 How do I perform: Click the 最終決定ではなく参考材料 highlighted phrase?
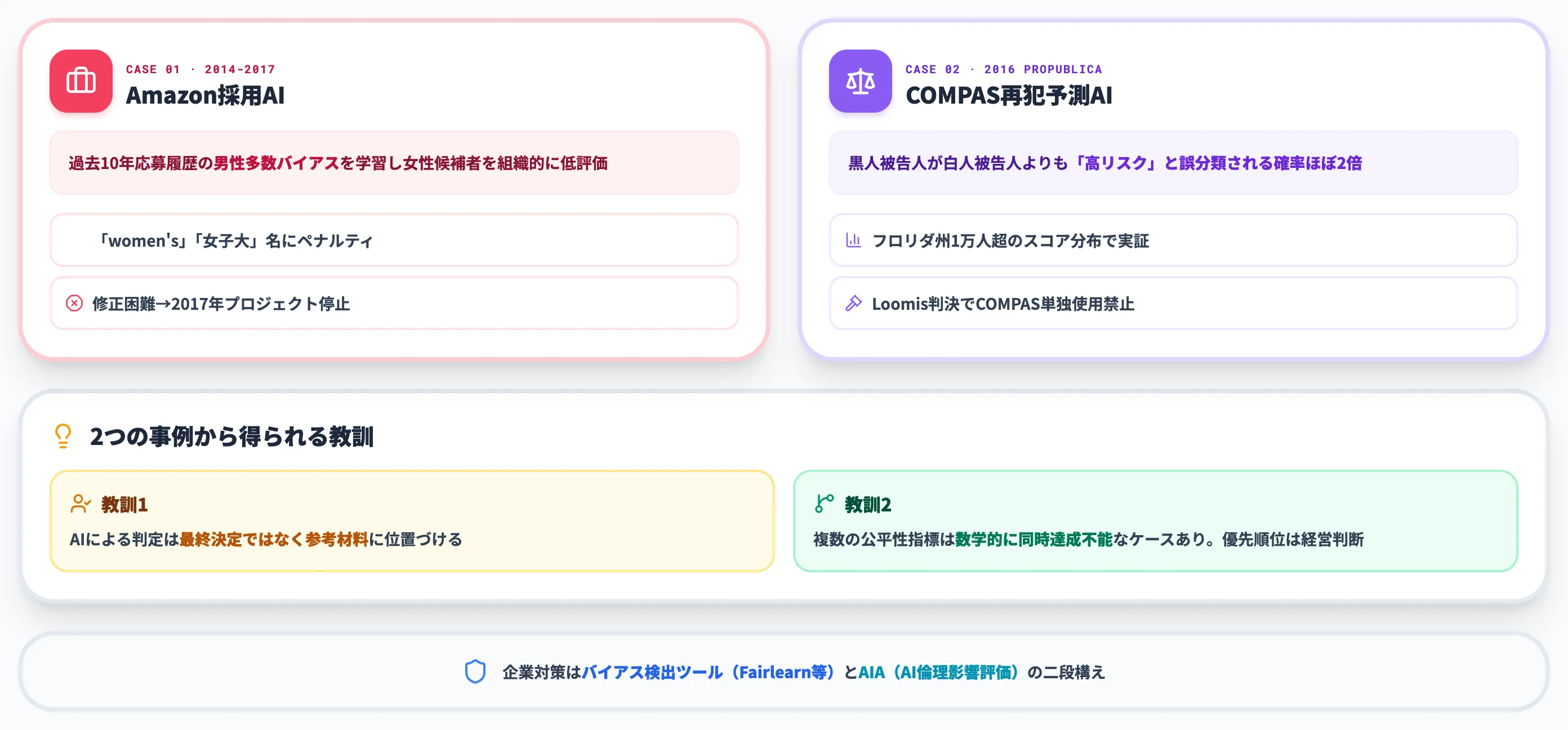click(x=274, y=540)
